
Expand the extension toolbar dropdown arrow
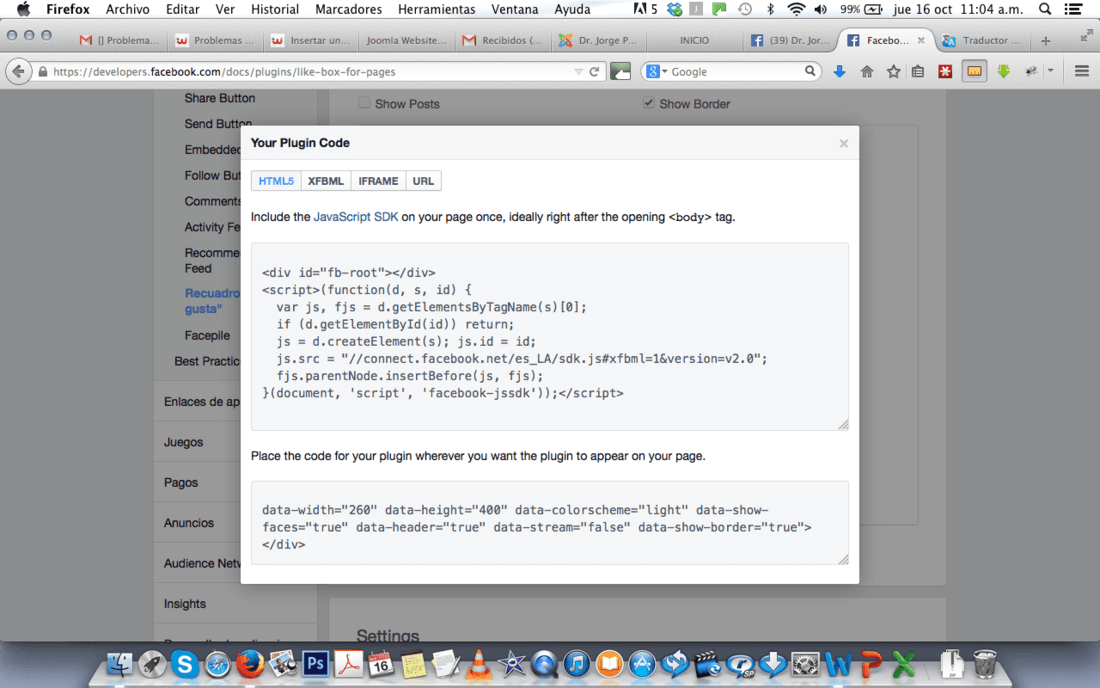[1050, 71]
